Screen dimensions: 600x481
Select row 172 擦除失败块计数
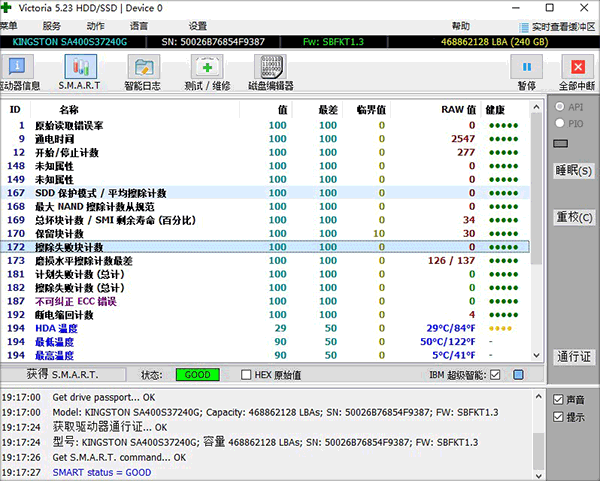[265, 247]
